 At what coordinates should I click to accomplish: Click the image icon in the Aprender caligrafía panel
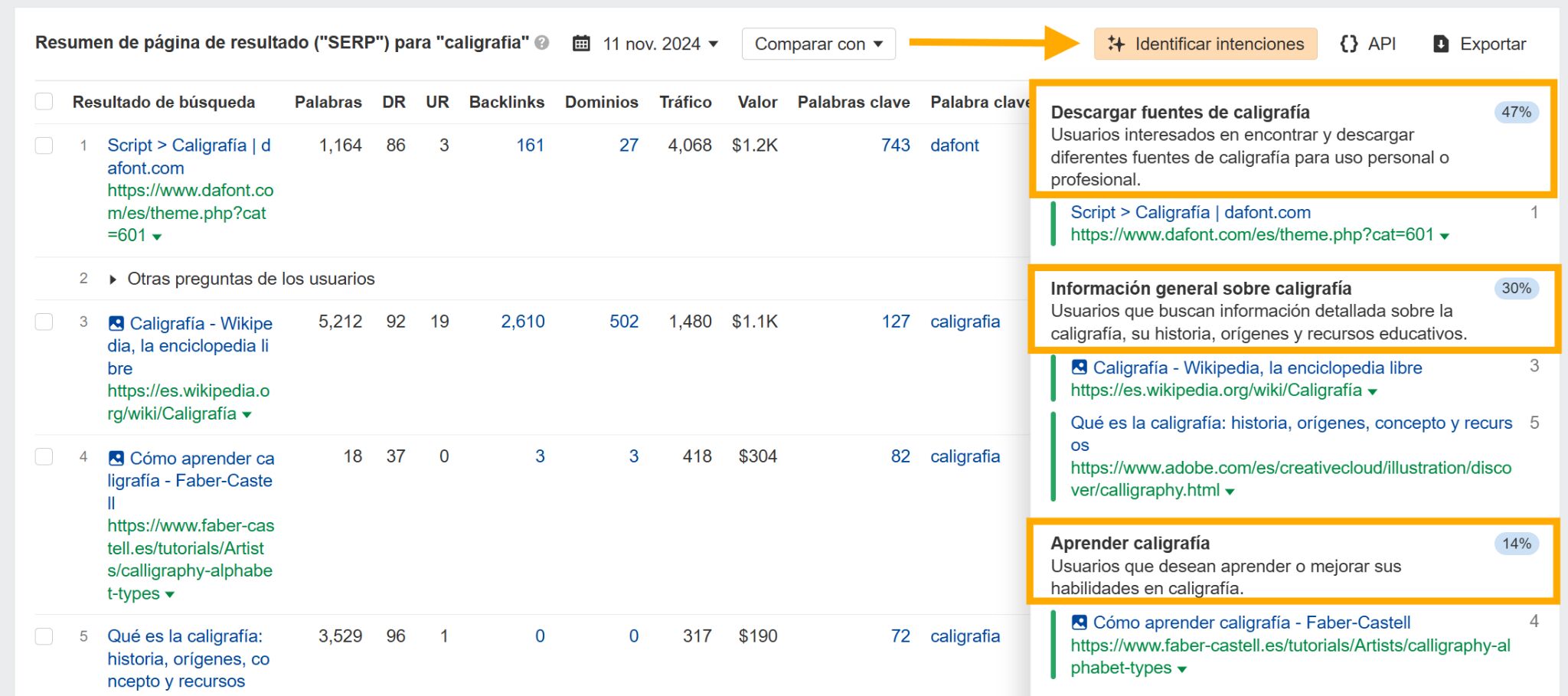[x=1080, y=622]
